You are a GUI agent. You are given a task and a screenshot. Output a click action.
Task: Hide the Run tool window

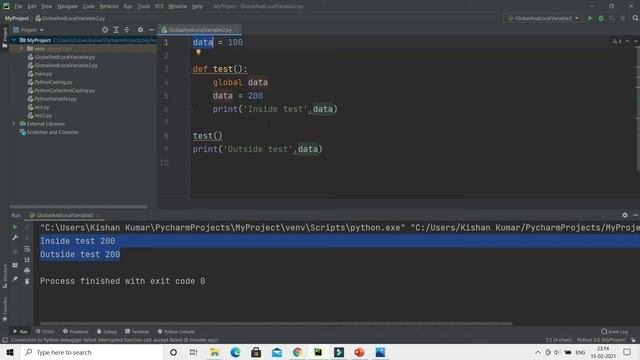(x=636, y=215)
